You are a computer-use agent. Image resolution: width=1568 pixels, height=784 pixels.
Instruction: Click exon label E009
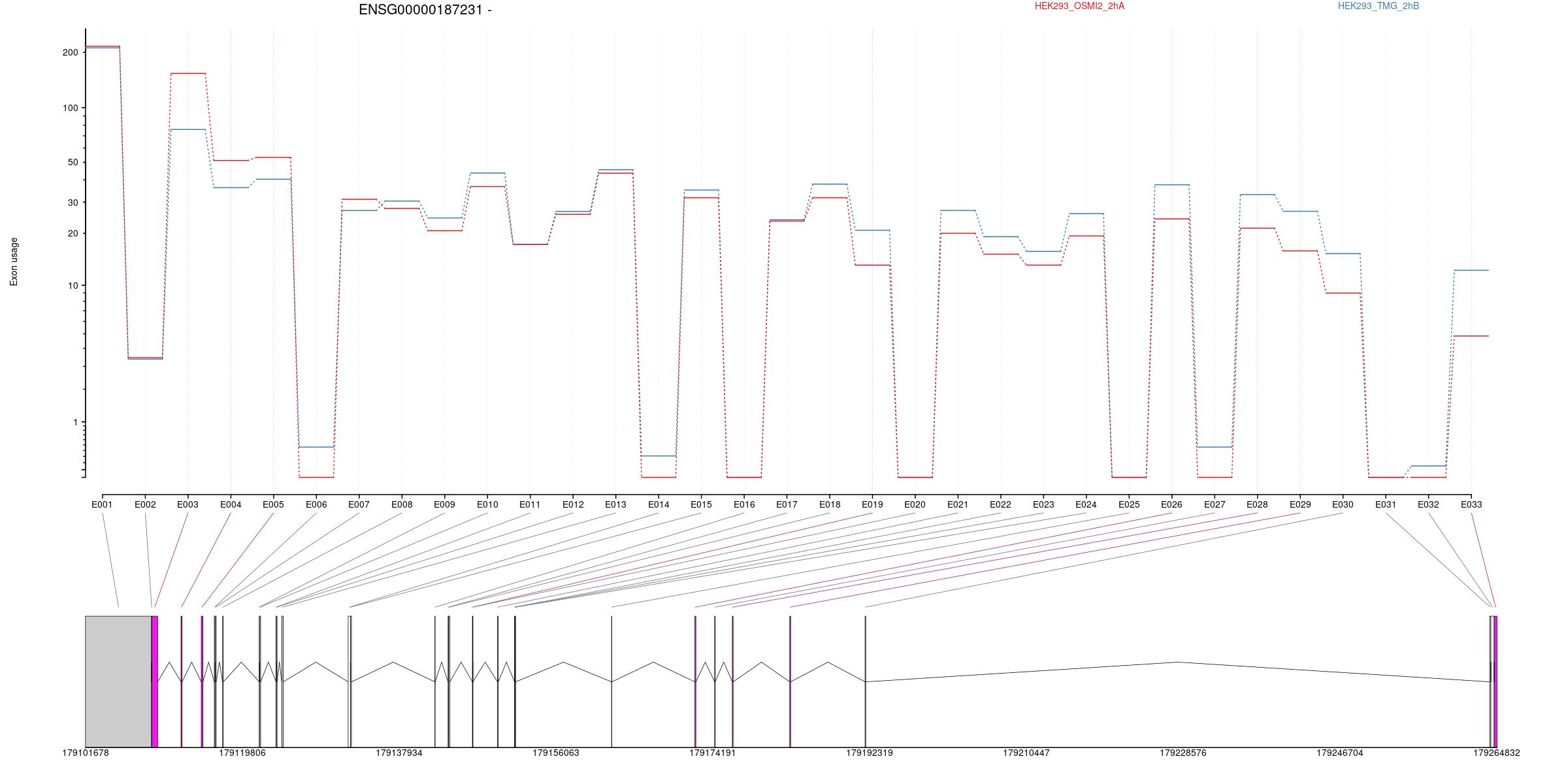[444, 504]
